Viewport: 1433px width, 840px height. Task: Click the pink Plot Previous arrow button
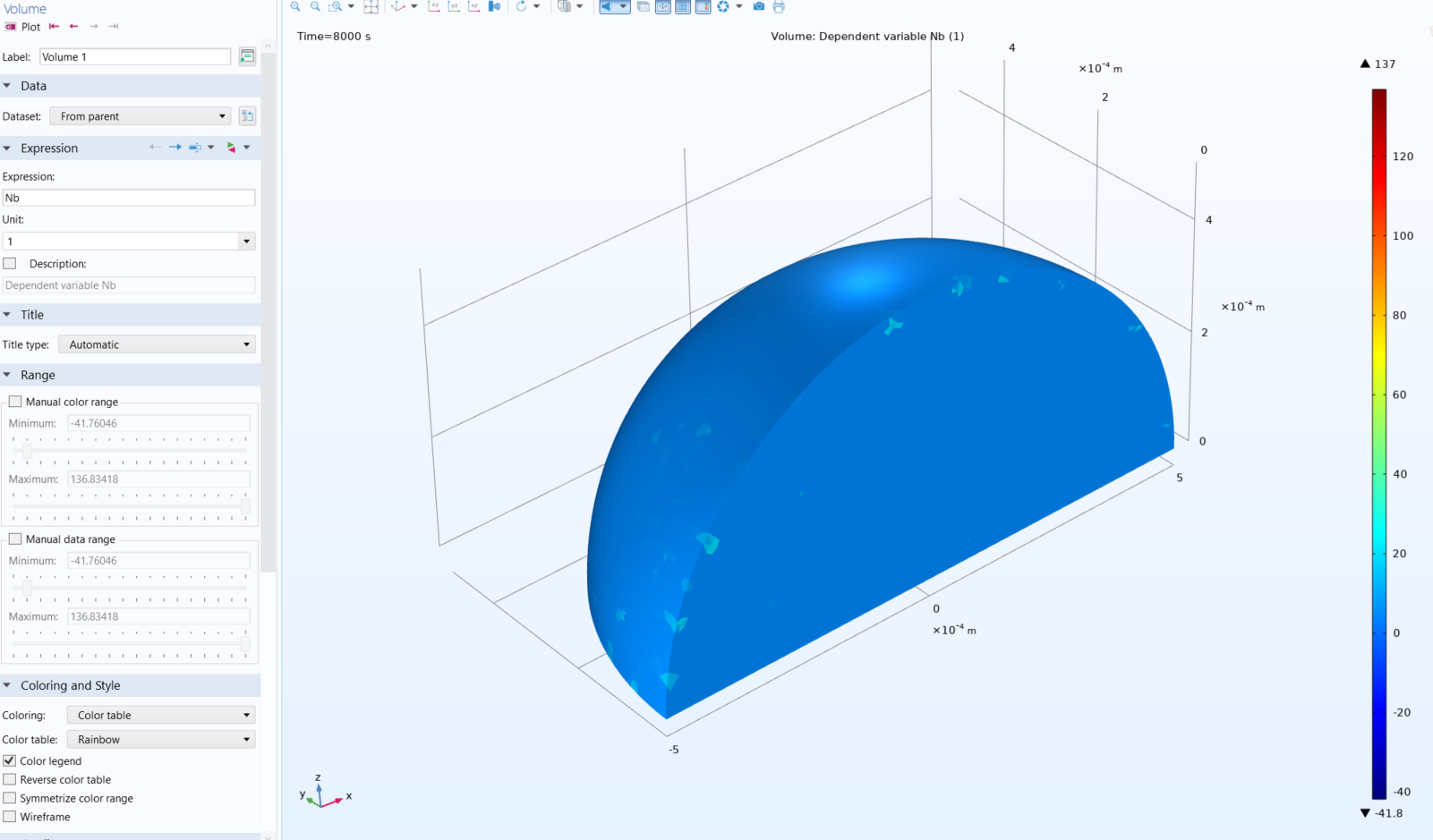(73, 27)
